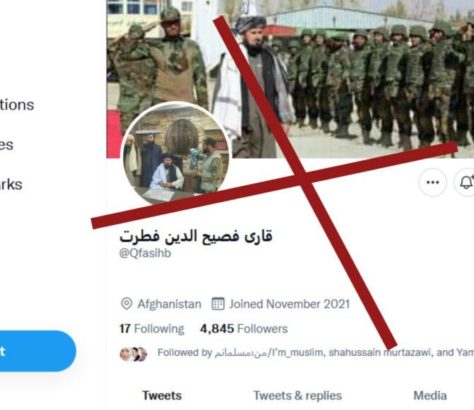Open the three-dots more options button
Image resolution: width=474 pixels, height=410 pixels.
click(433, 182)
